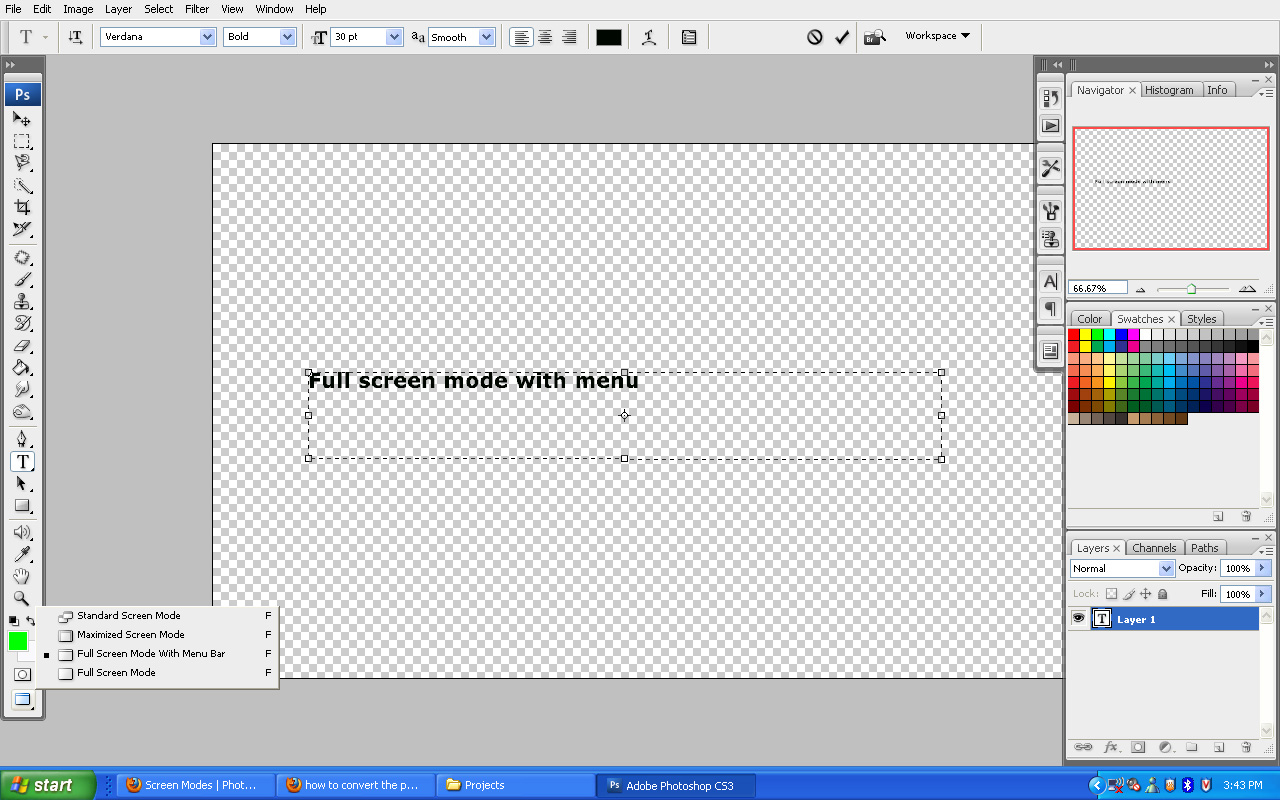
Task: Click the zoom percentage field in Navigator
Action: point(1097,287)
